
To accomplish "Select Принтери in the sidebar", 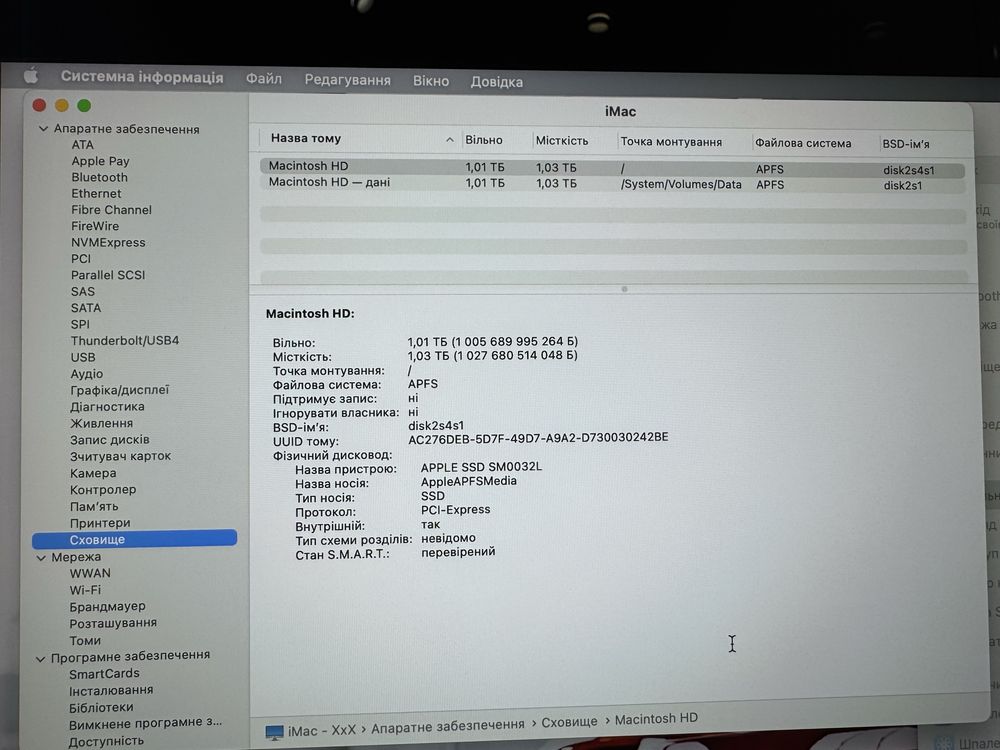I will pos(100,523).
